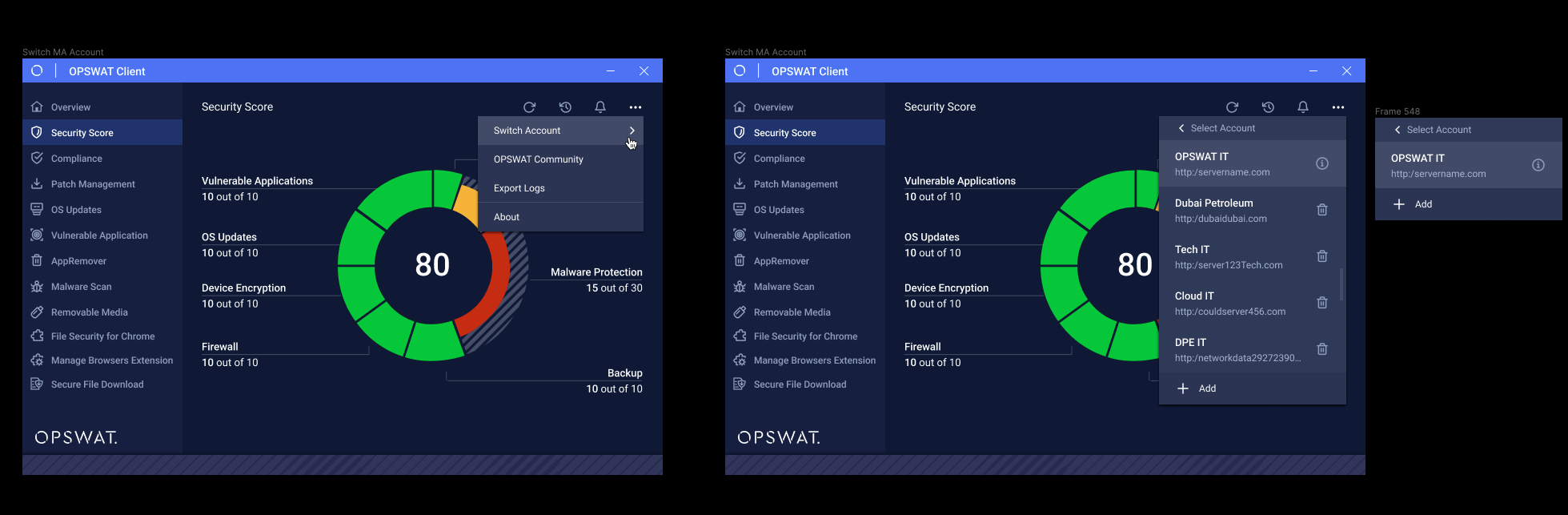Open OS Updates in right window sidebar
The image size is (1568, 515).
tap(805, 210)
